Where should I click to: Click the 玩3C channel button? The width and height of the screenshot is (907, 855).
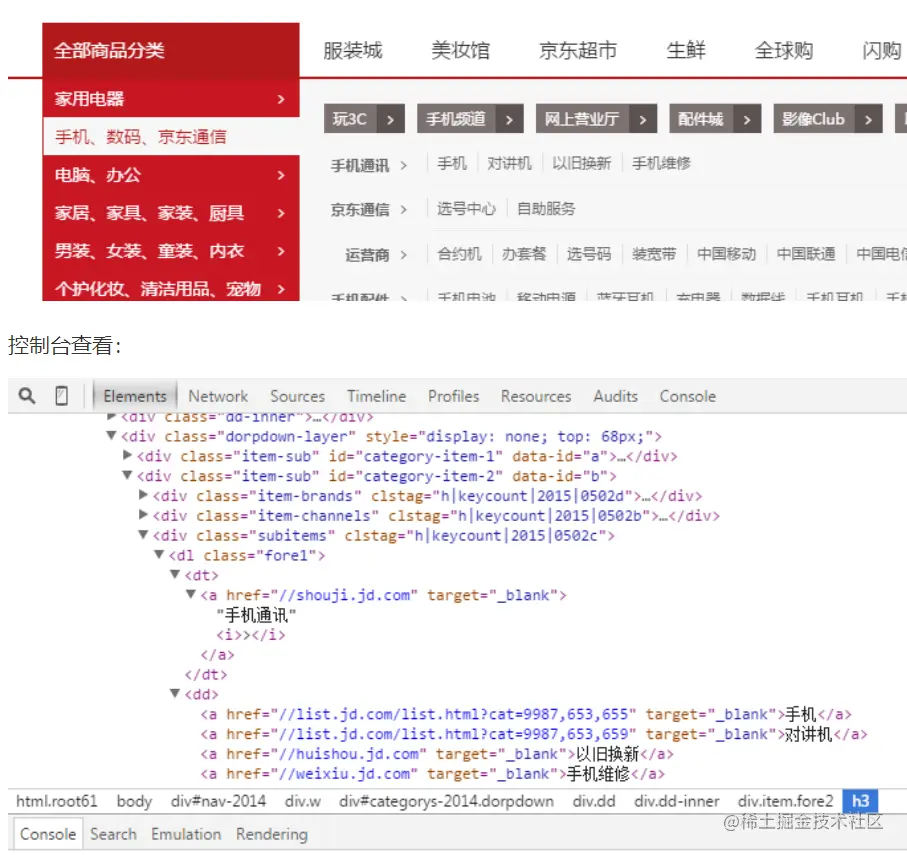tap(364, 119)
